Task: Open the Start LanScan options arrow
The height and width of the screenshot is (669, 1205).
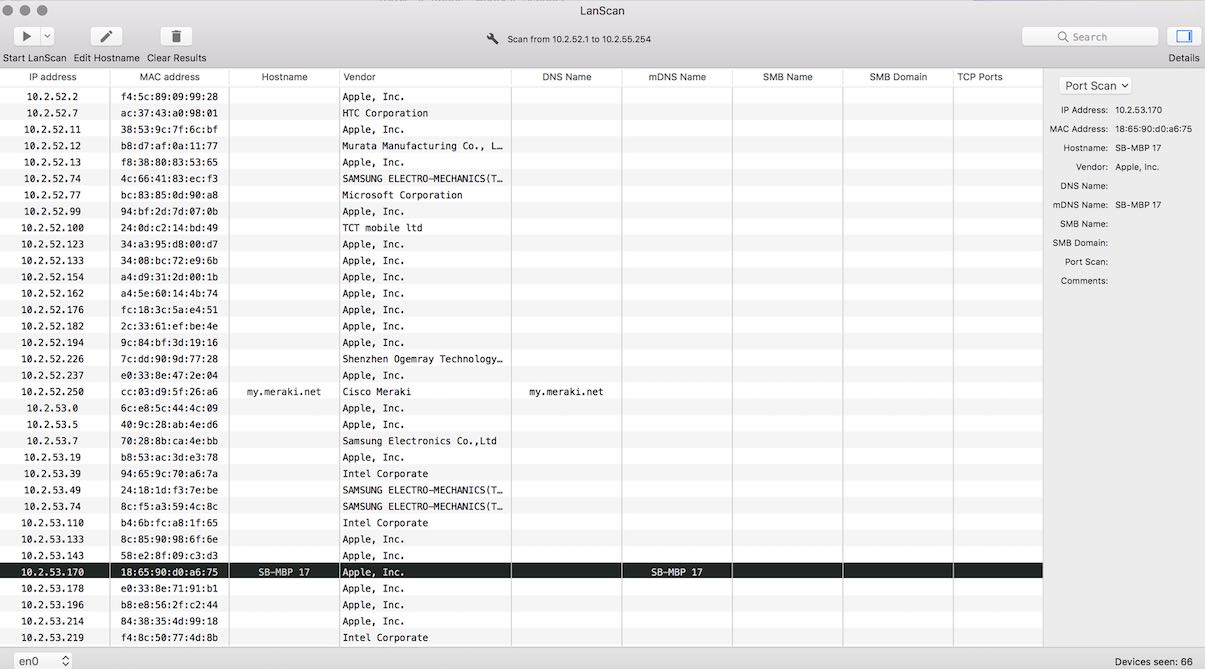Action: coord(47,36)
